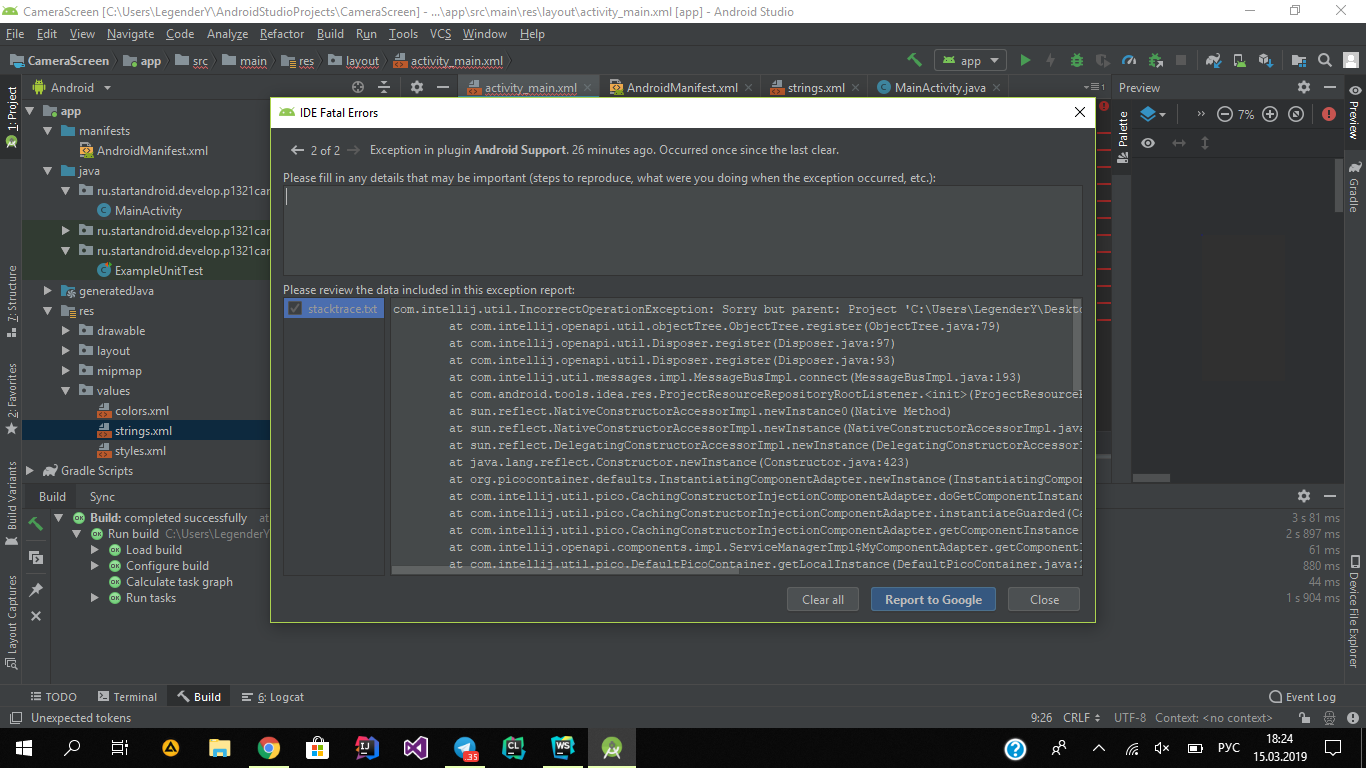
Task: Click Apply Changes lightning icon
Action: coord(1051,60)
